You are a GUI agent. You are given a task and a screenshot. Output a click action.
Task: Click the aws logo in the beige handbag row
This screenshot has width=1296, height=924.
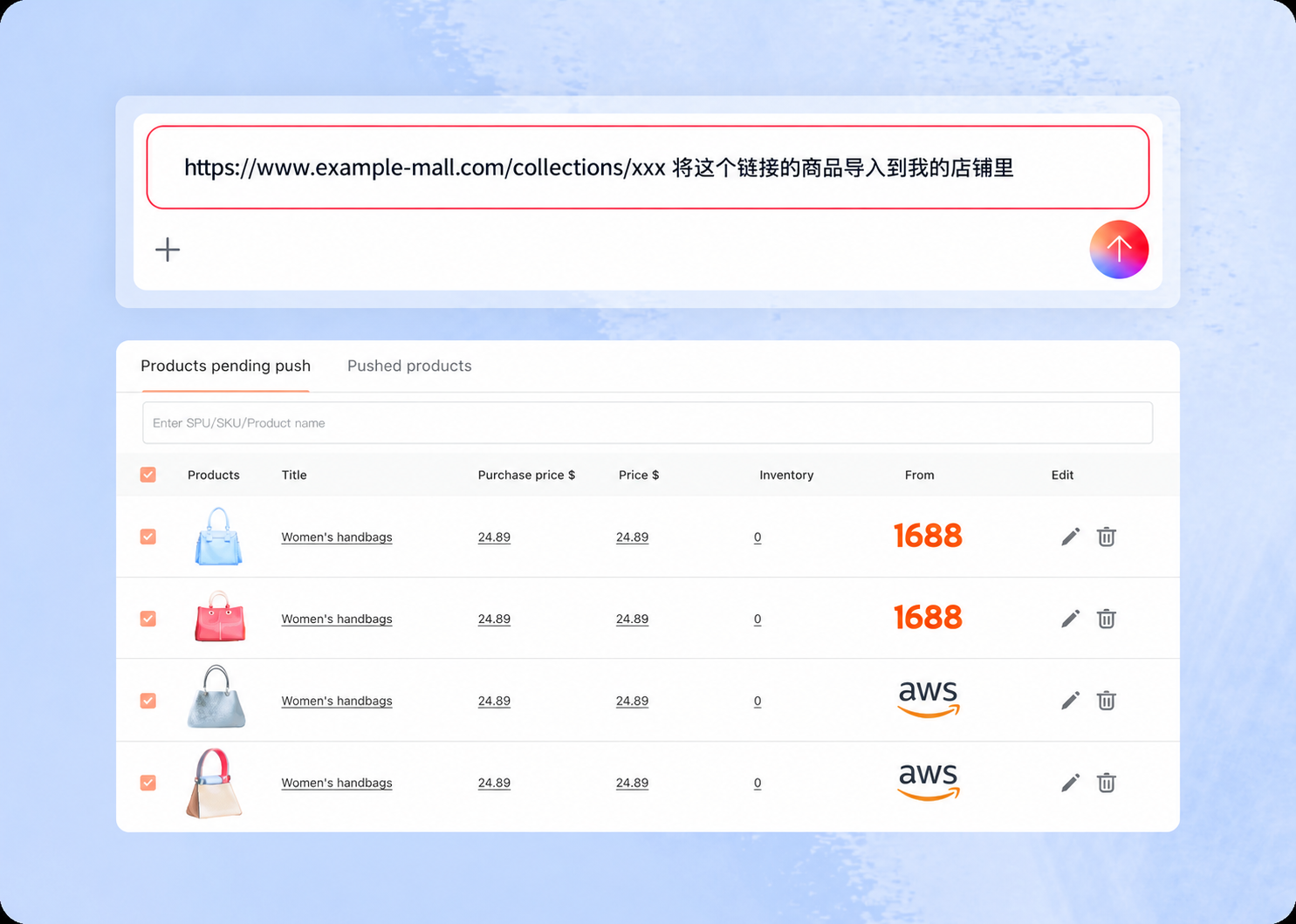click(x=929, y=781)
